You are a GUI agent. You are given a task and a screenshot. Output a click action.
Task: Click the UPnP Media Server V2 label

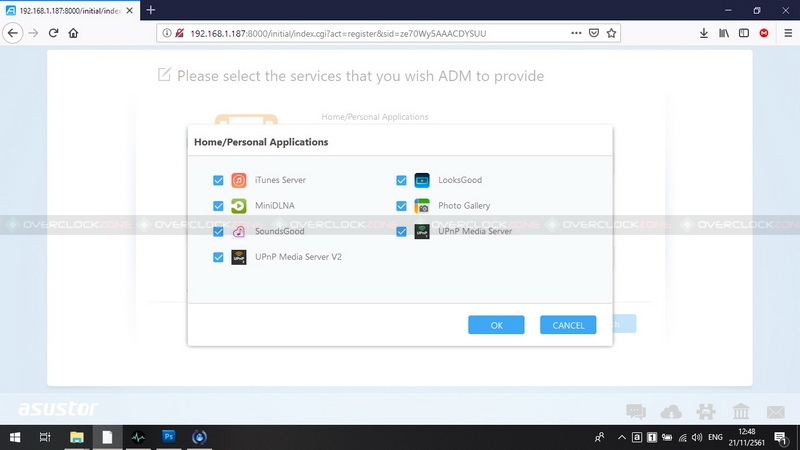(298, 257)
